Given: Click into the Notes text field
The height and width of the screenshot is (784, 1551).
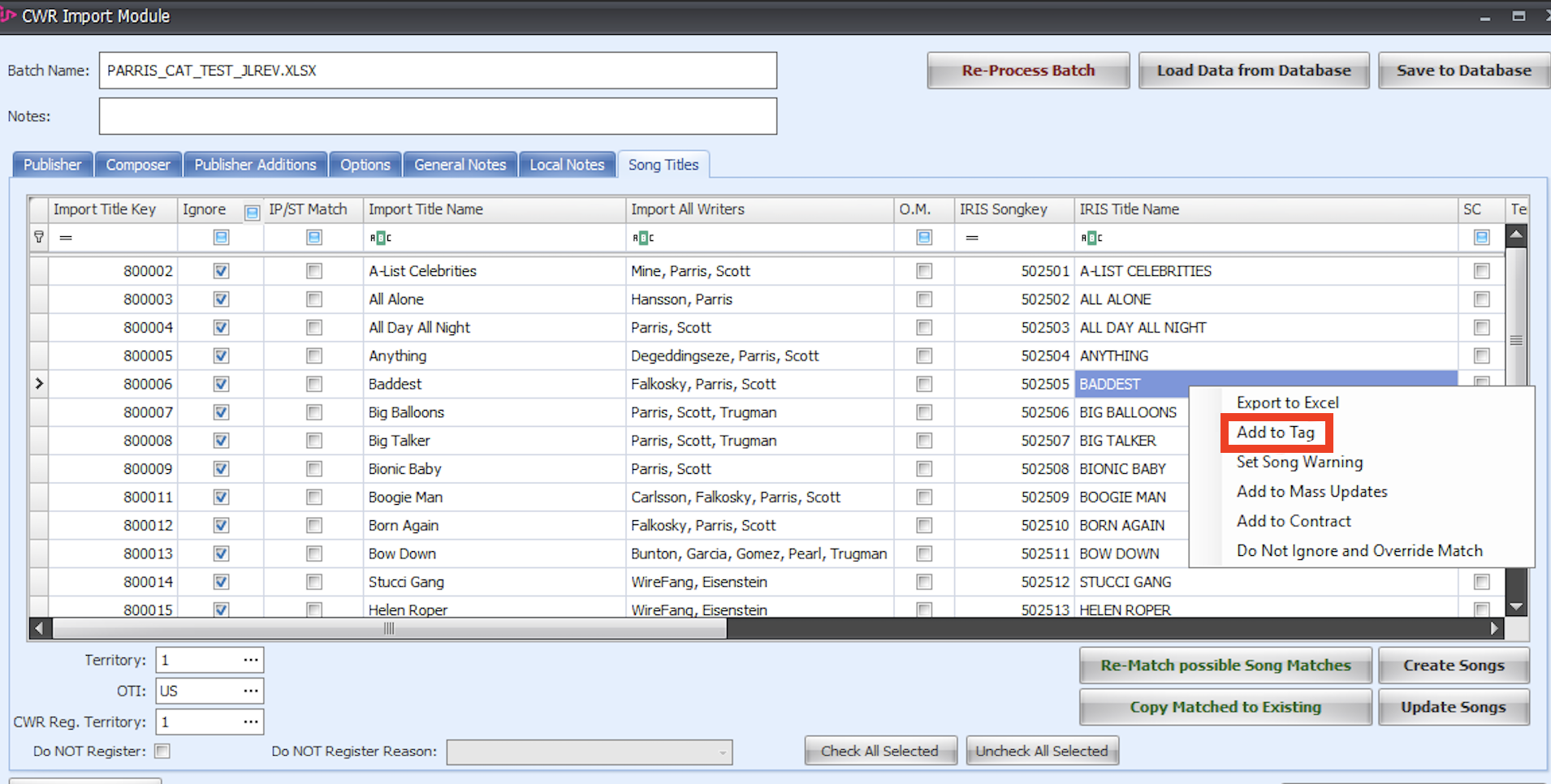Looking at the screenshot, I should click(438, 116).
